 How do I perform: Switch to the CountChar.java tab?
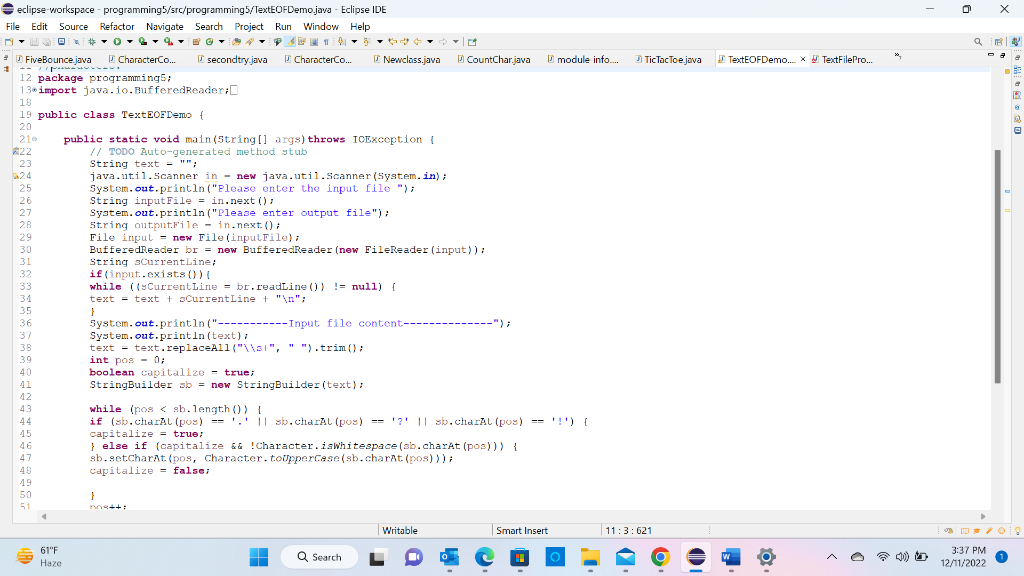494,59
